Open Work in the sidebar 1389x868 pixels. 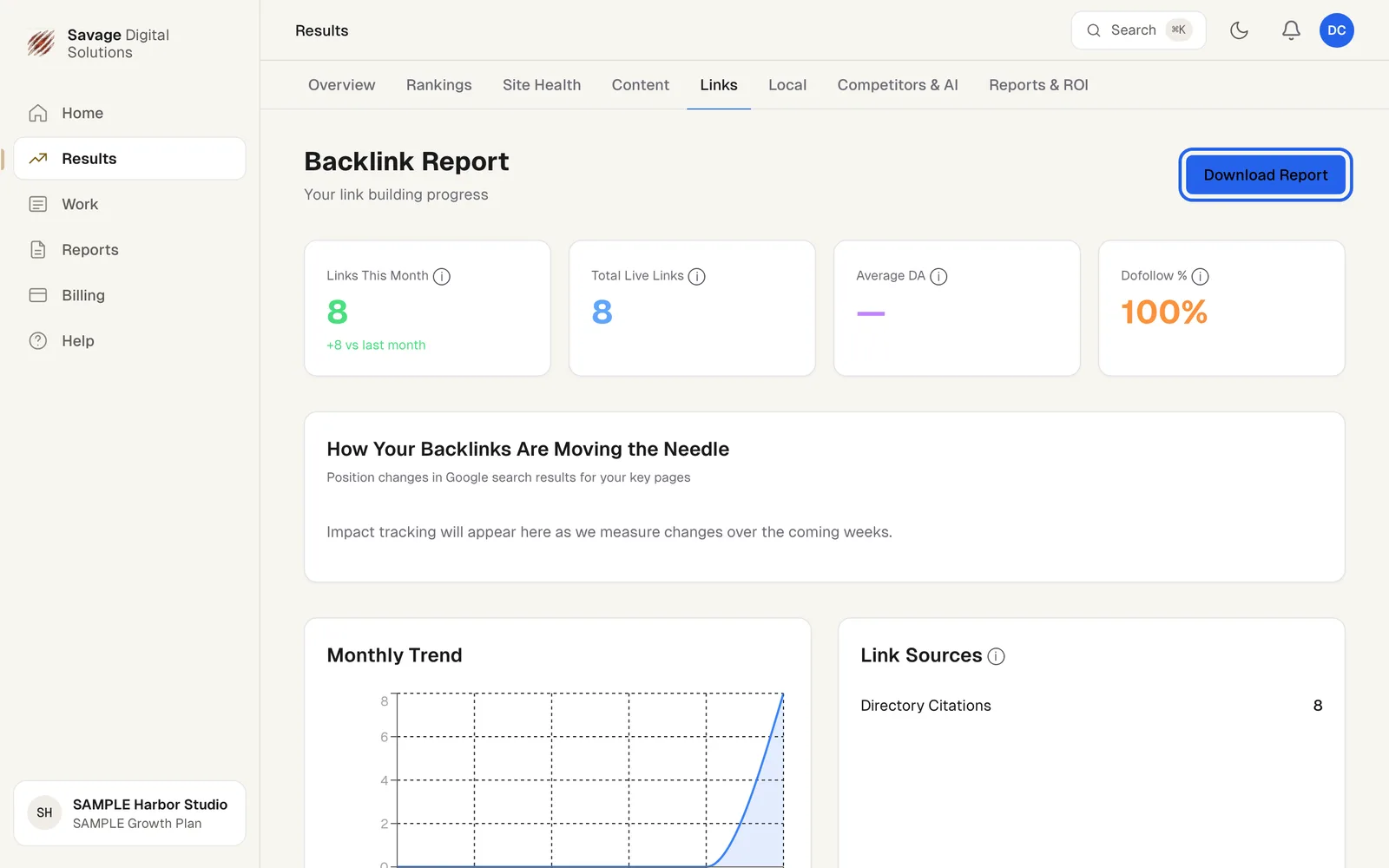tap(129, 204)
